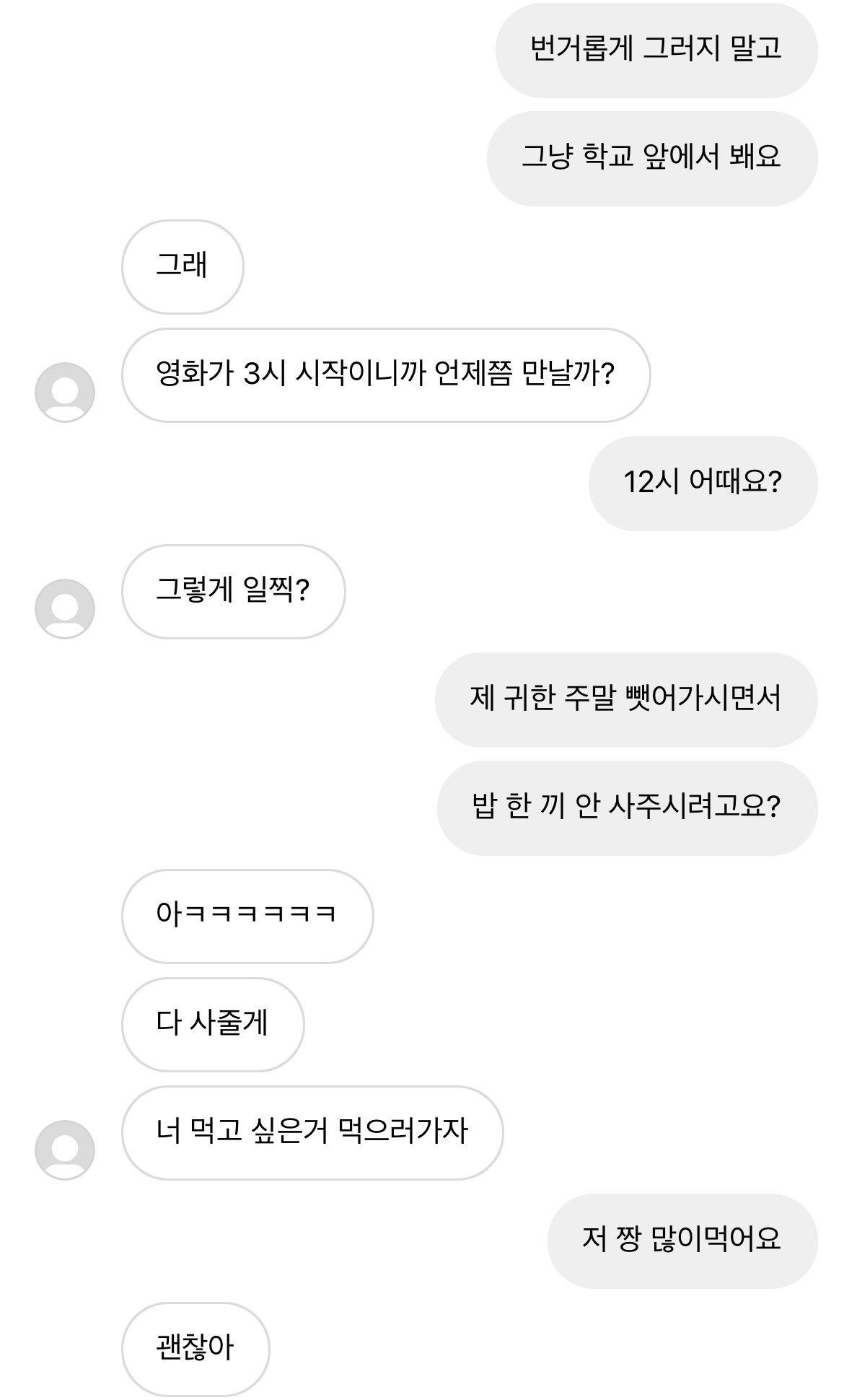Select the '아ㅋㅋㅋㅋㅋㅋ' laughing message
Screen dimensions: 844x1400
tap(247, 916)
